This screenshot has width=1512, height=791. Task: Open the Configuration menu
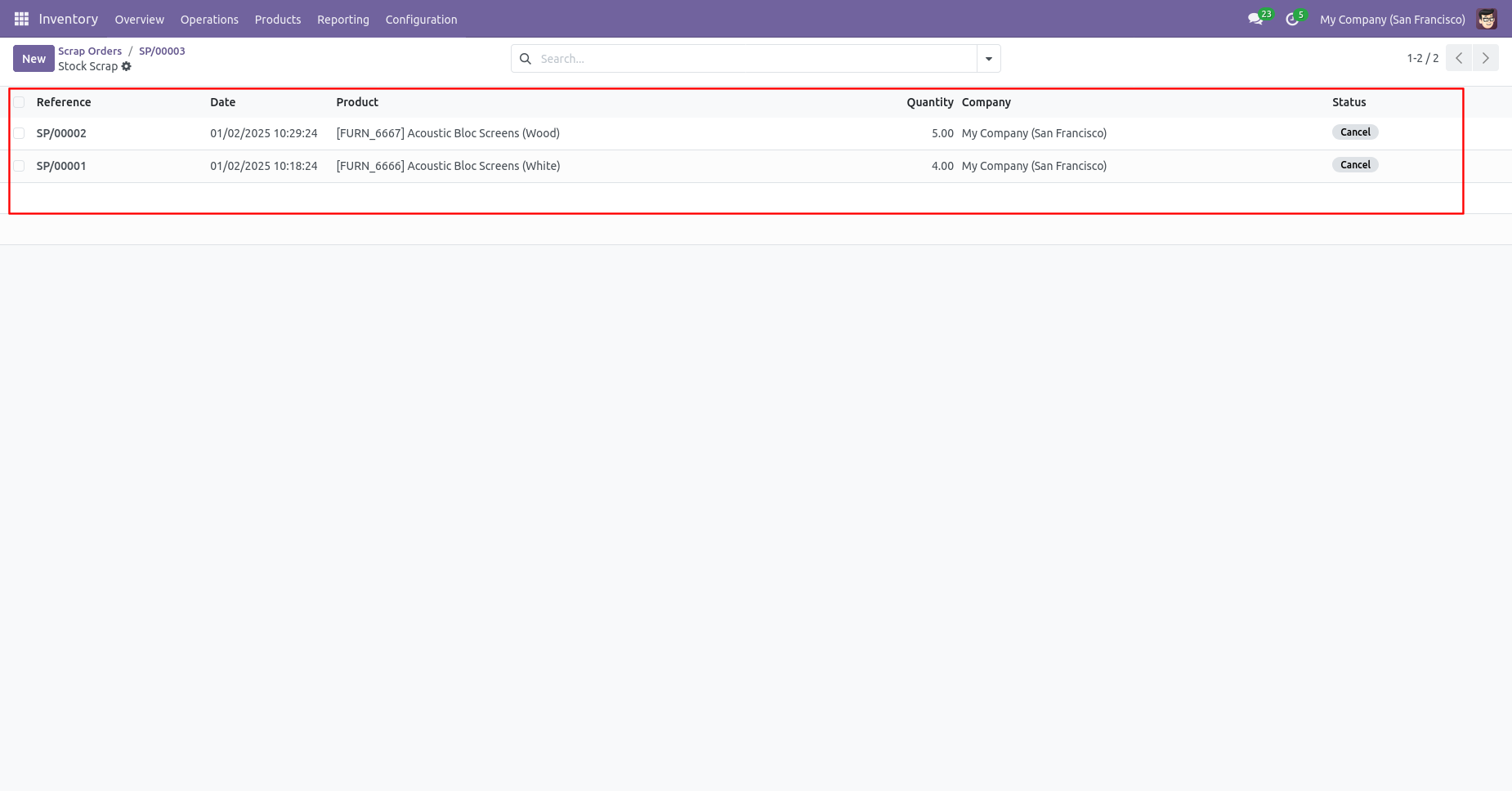[x=421, y=19]
